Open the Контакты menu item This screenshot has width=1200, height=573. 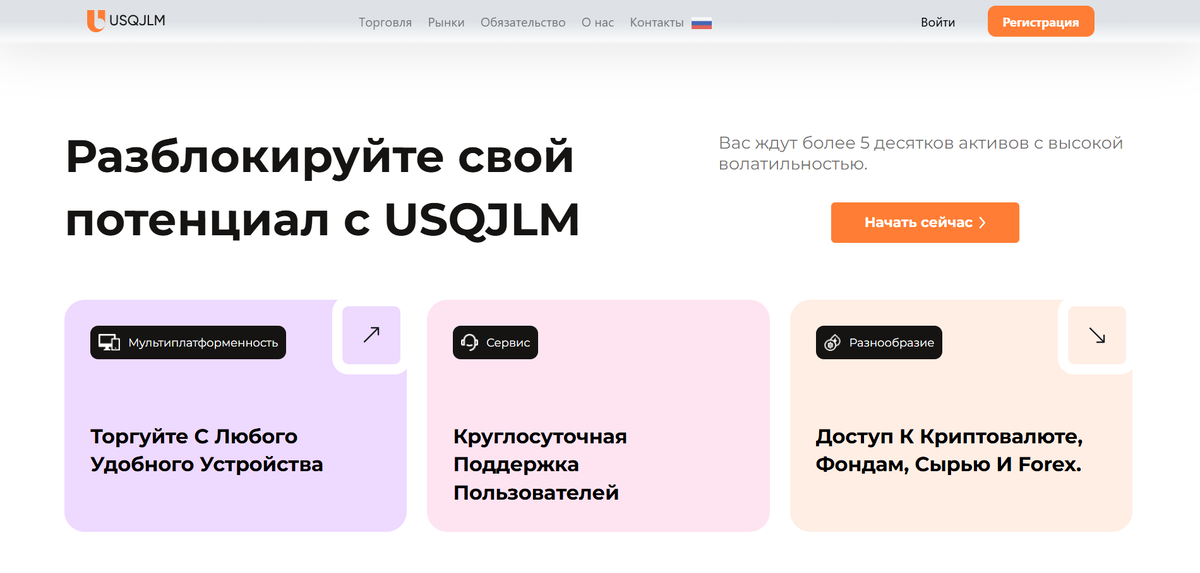click(x=657, y=22)
